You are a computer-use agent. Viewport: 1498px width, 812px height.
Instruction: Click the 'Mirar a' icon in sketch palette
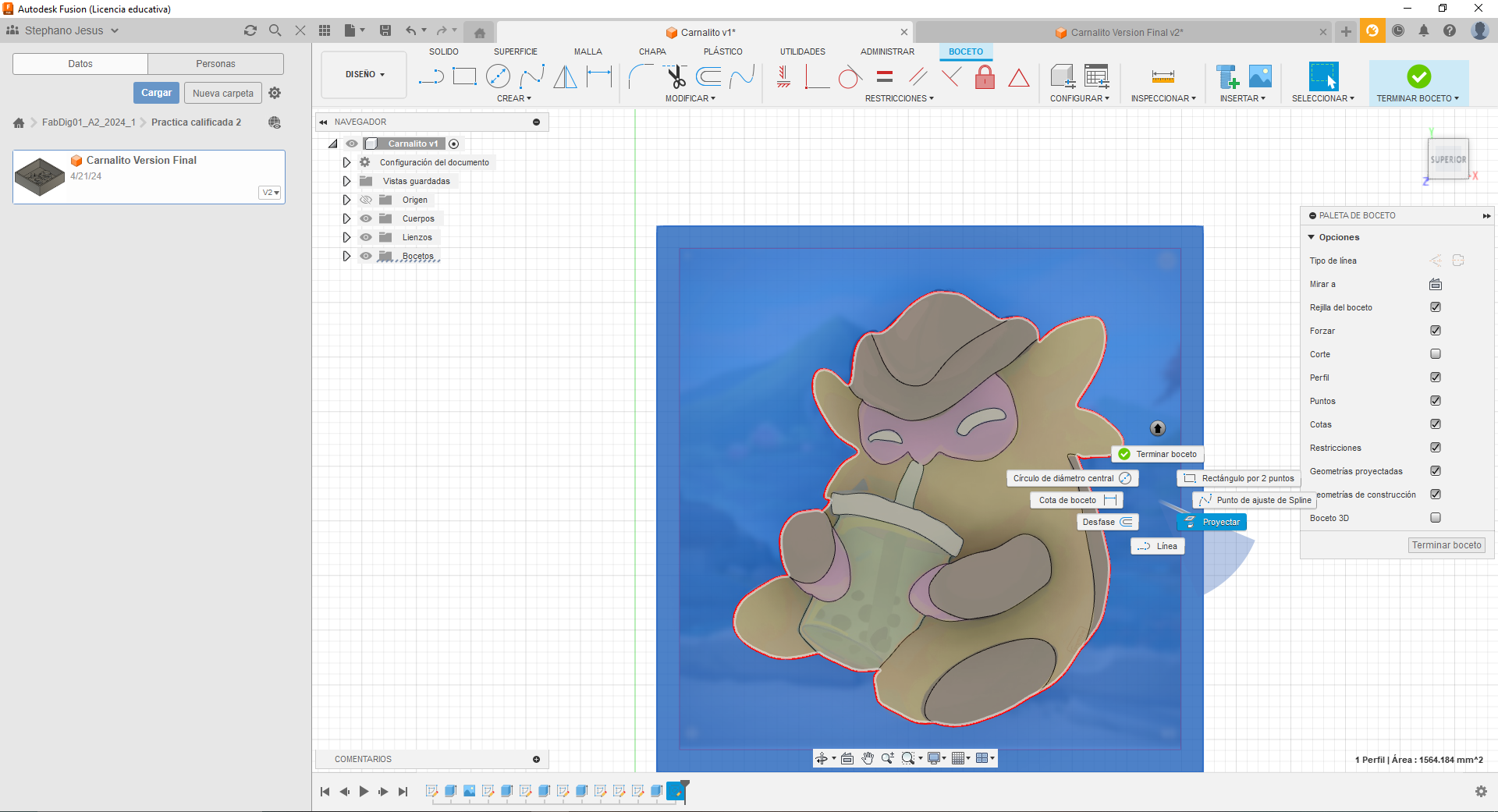[1436, 284]
